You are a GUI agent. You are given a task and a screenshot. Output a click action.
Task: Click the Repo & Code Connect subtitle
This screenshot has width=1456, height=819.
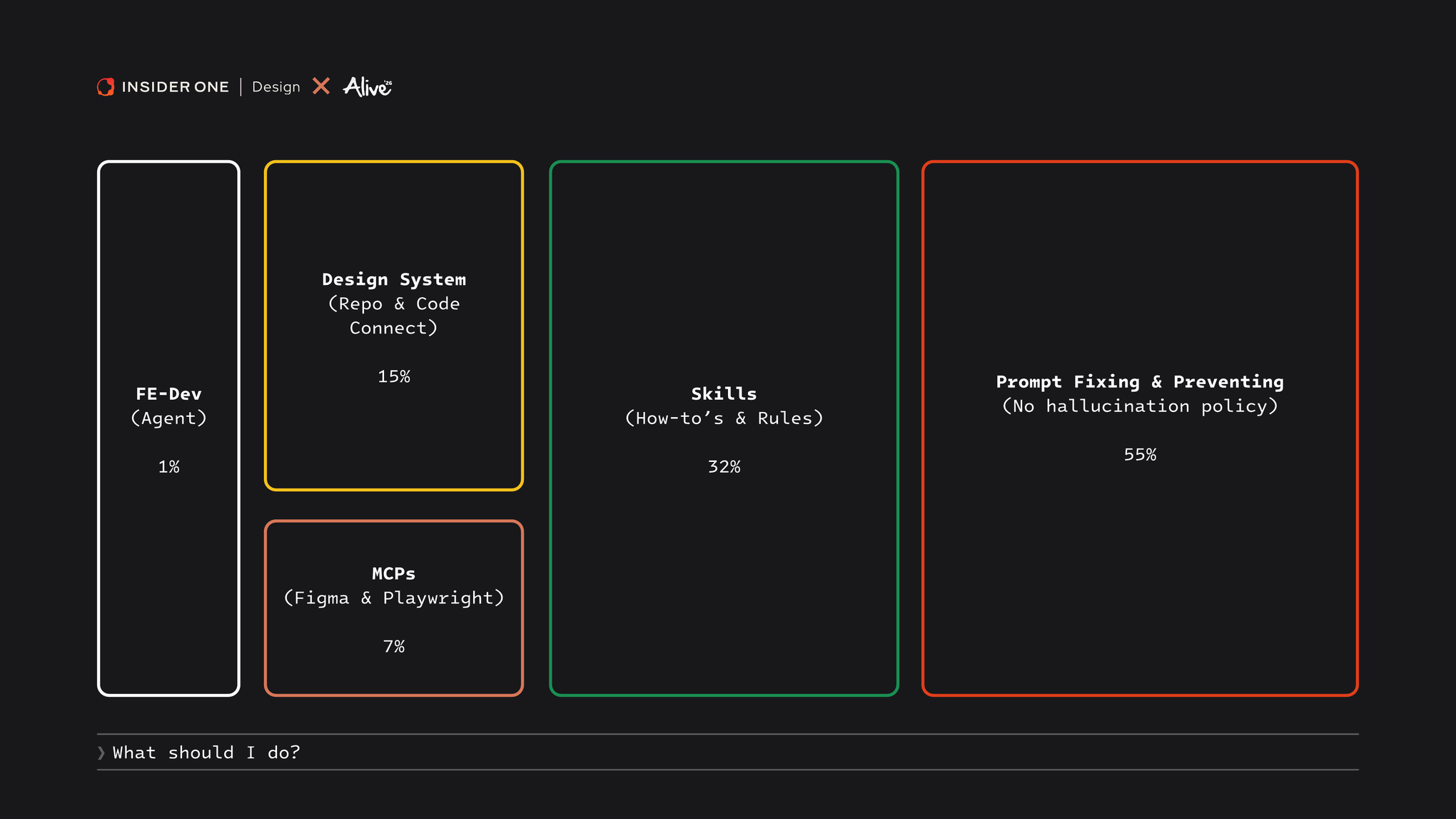[394, 316]
